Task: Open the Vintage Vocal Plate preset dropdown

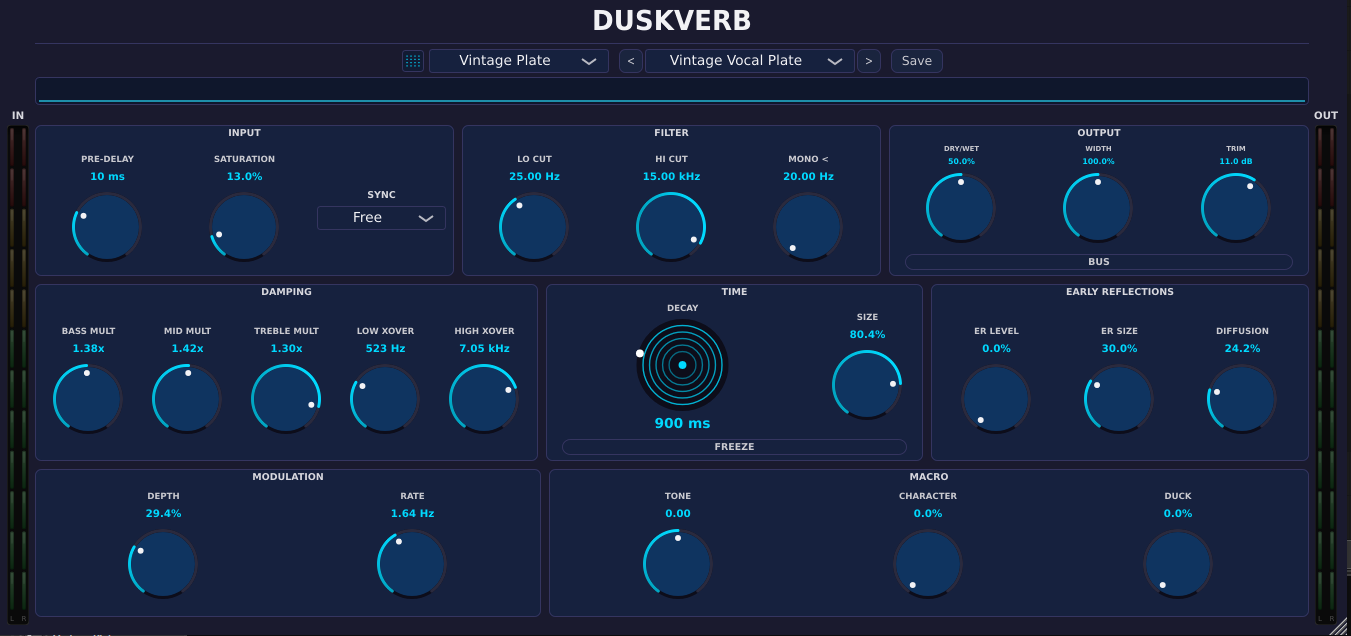Action: tap(750, 61)
